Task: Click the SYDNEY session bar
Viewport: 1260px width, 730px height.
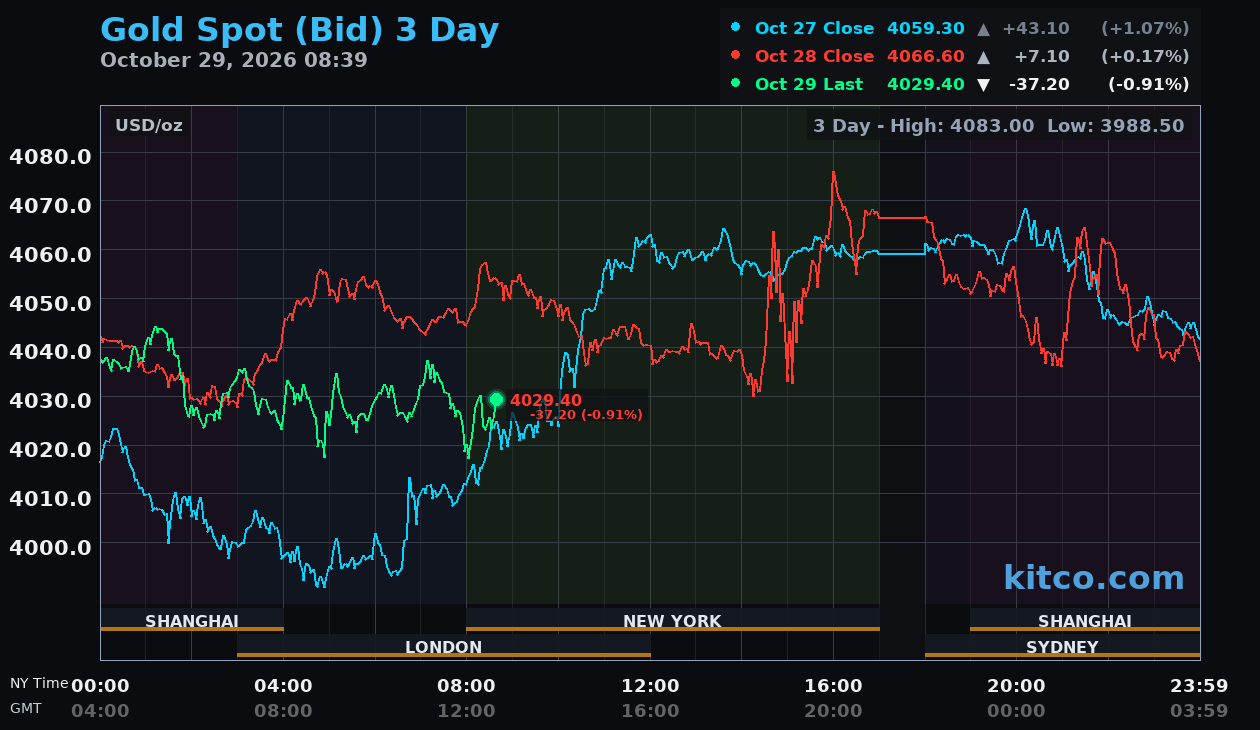Action: point(1062,646)
